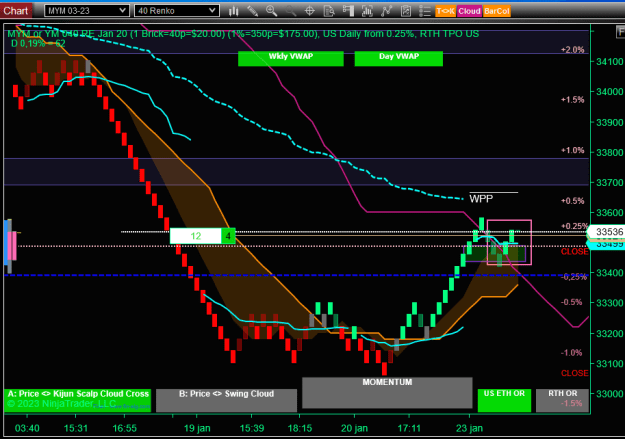The image size is (625, 439).
Task: Click the 33000 price axis label
Action: tap(609, 394)
